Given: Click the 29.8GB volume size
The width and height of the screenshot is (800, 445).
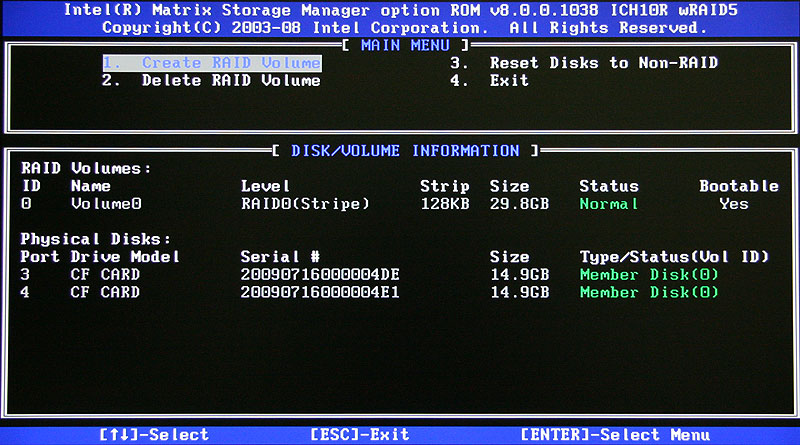Looking at the screenshot, I should pyautogui.click(x=519, y=204).
